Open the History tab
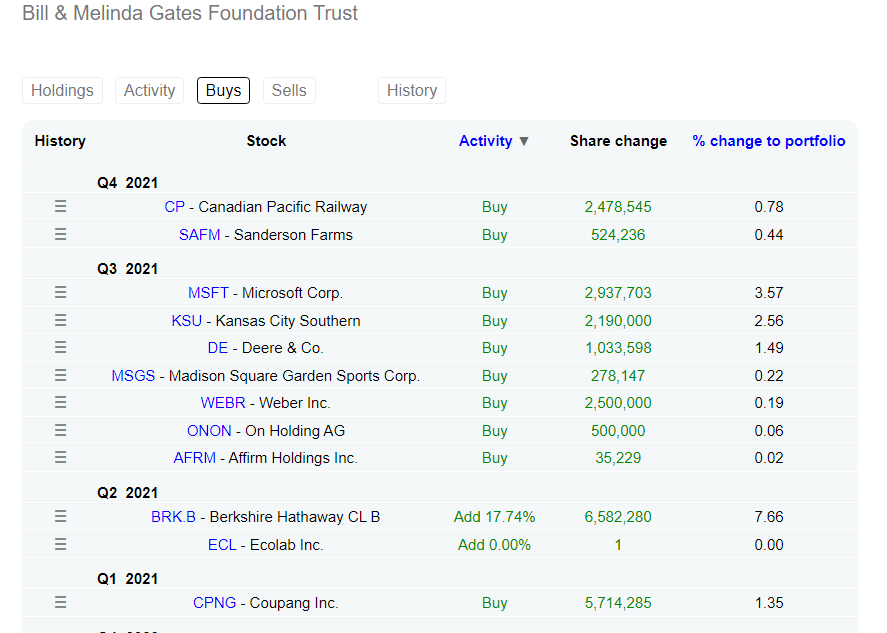Viewport: 887px width, 633px height. pos(411,90)
